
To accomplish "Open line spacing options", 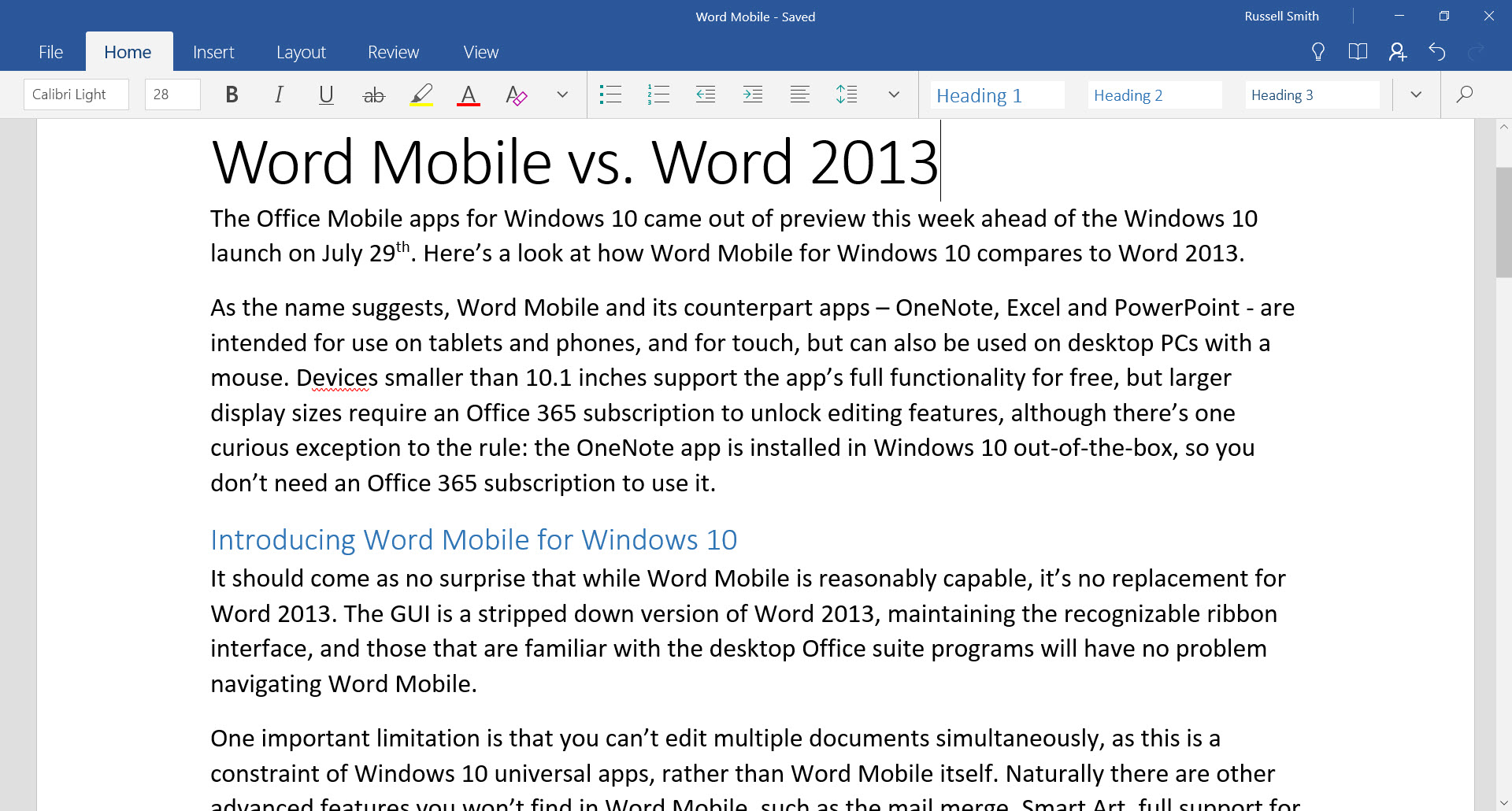I will click(847, 94).
